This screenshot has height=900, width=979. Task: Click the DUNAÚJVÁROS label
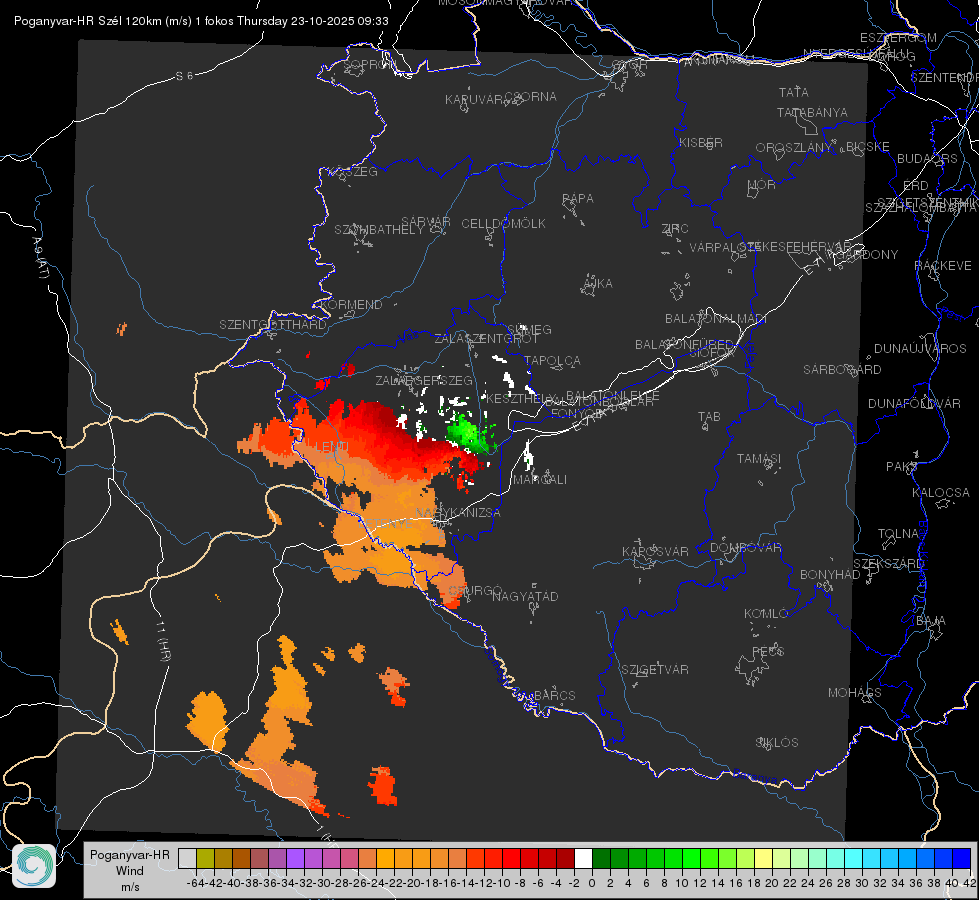(920, 349)
